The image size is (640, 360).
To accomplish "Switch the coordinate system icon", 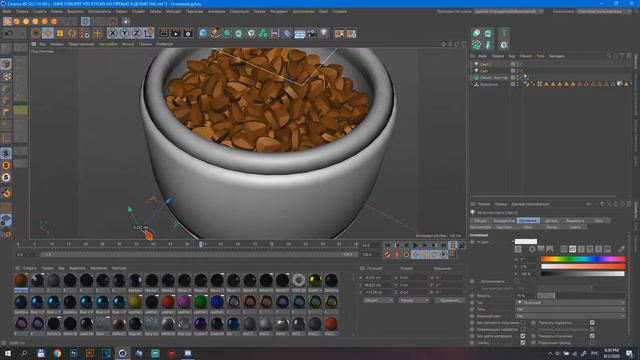I will click(x=149, y=33).
